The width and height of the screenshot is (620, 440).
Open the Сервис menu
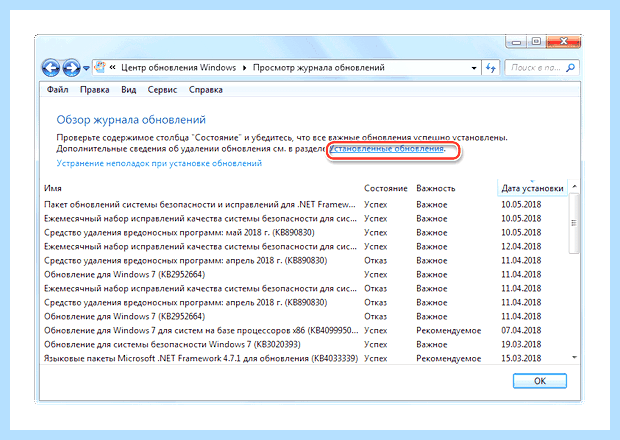coord(162,90)
